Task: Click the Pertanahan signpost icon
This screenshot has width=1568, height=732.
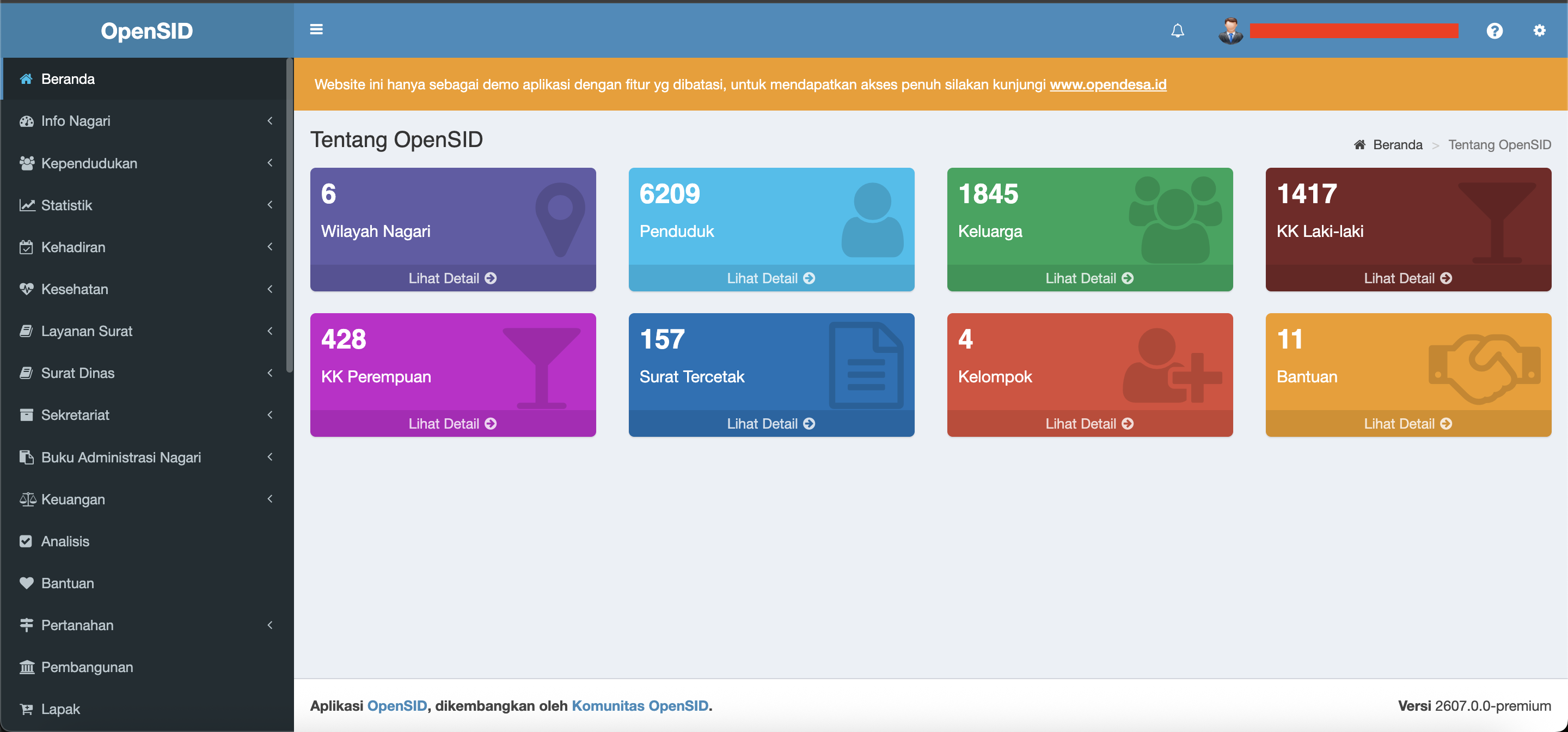Action: click(x=26, y=625)
